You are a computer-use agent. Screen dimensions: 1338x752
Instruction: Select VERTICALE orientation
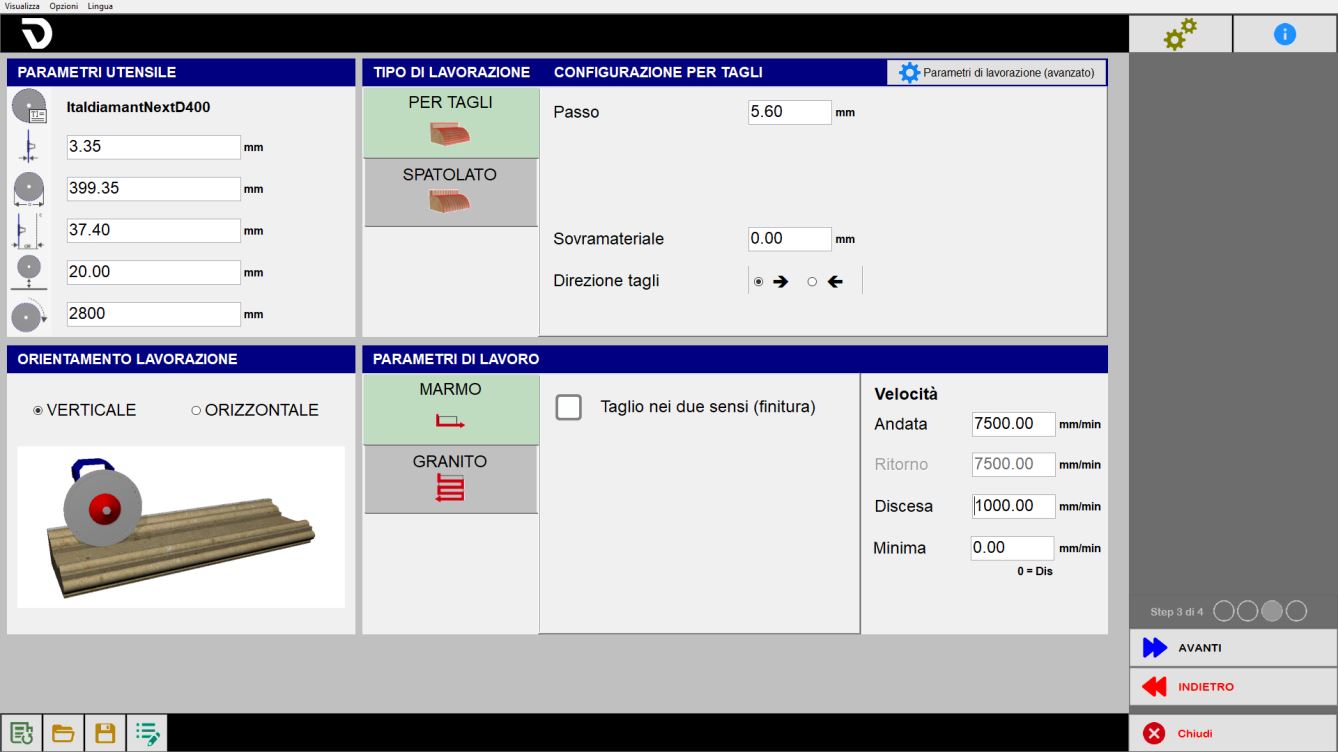85,410
